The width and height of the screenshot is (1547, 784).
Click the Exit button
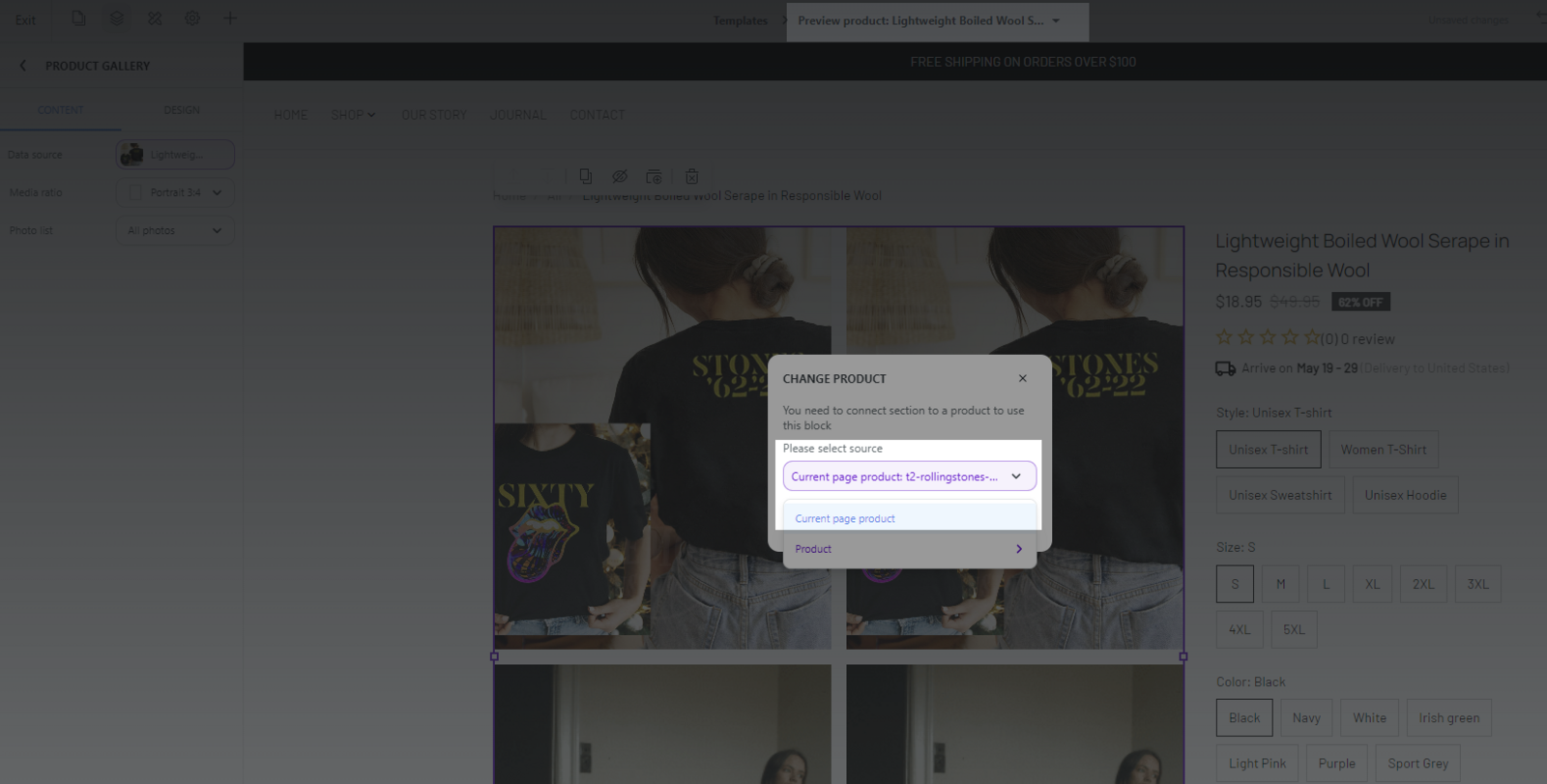pos(25,19)
